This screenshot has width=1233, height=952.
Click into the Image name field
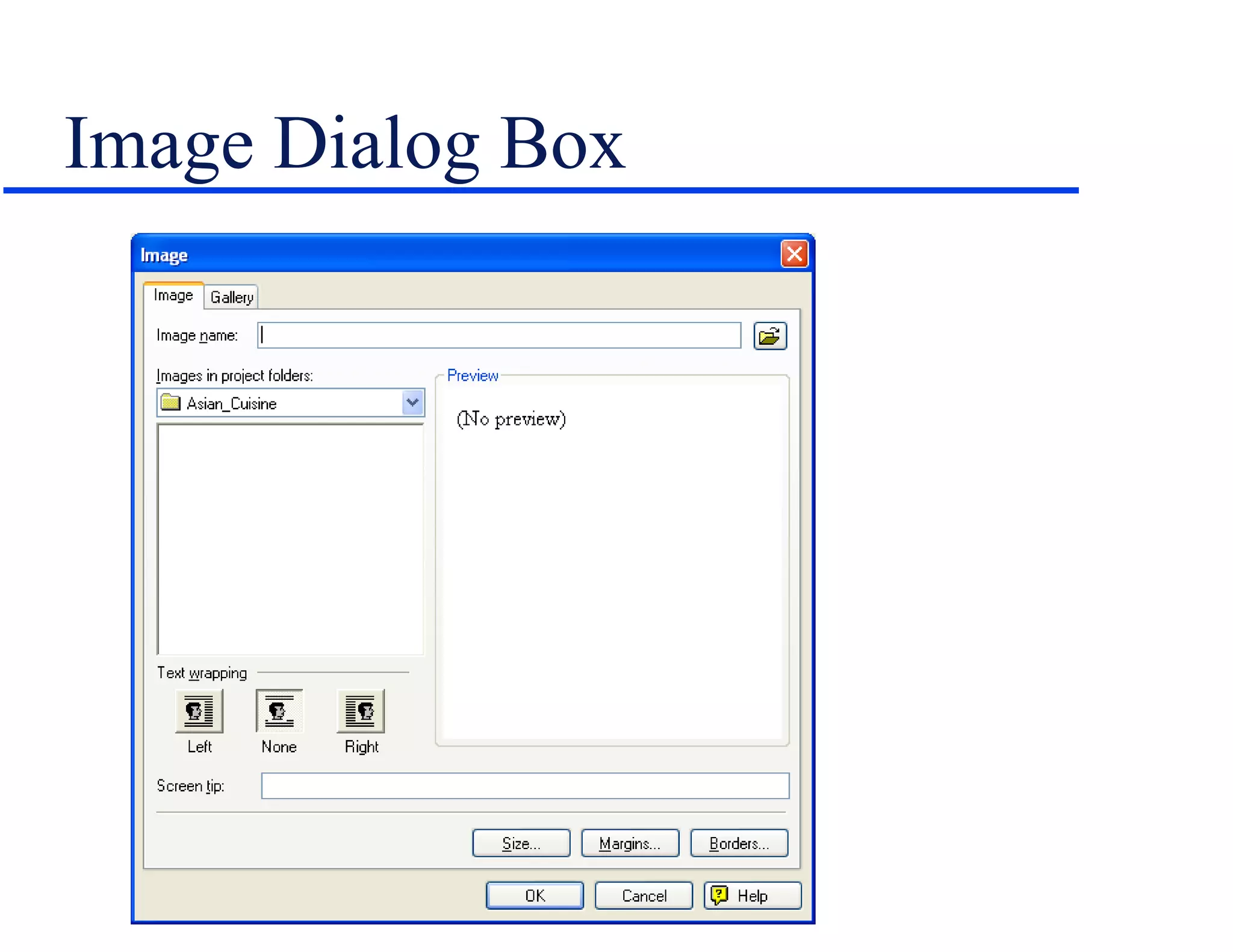[x=499, y=335]
